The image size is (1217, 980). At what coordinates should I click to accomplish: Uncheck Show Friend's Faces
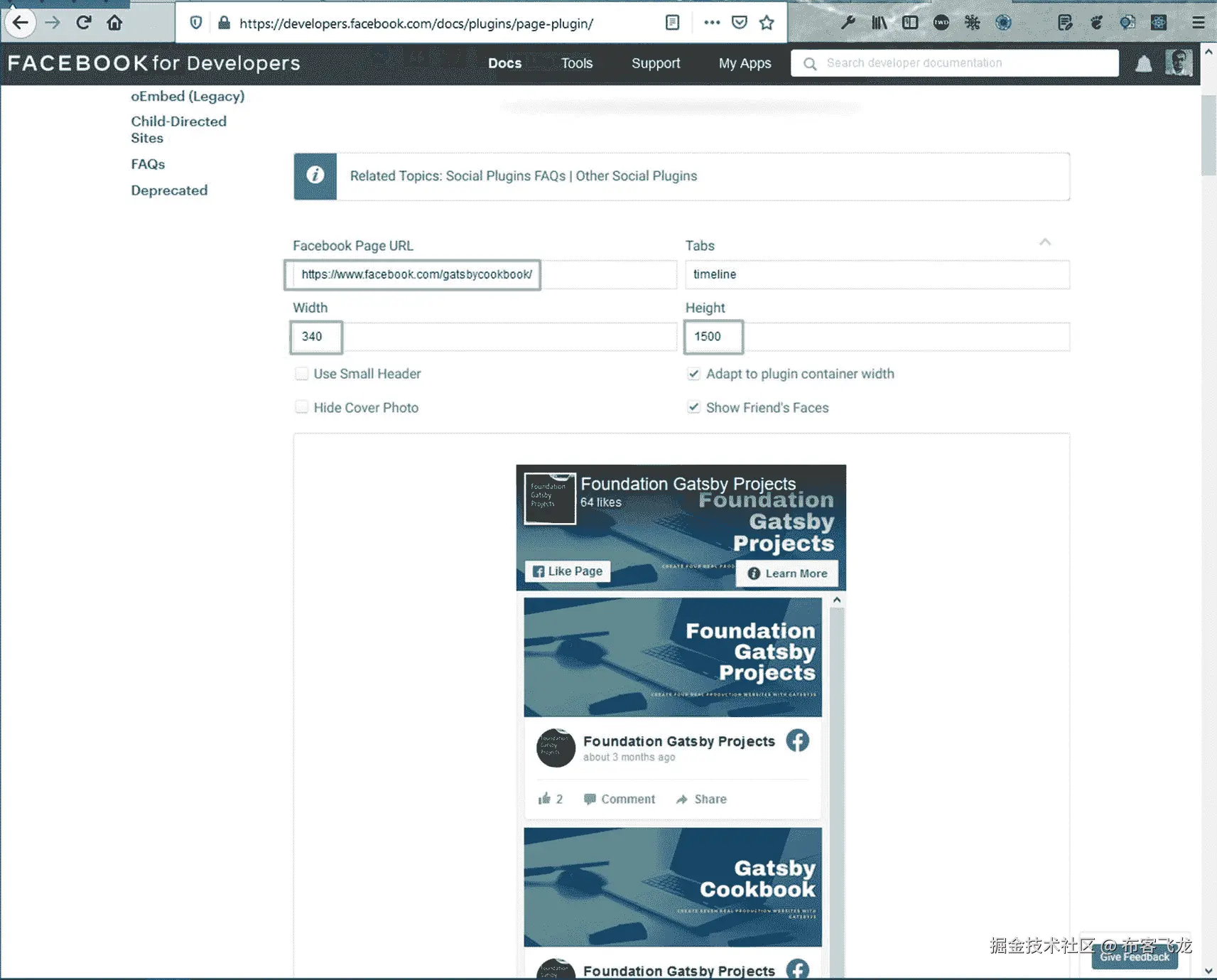pos(694,407)
